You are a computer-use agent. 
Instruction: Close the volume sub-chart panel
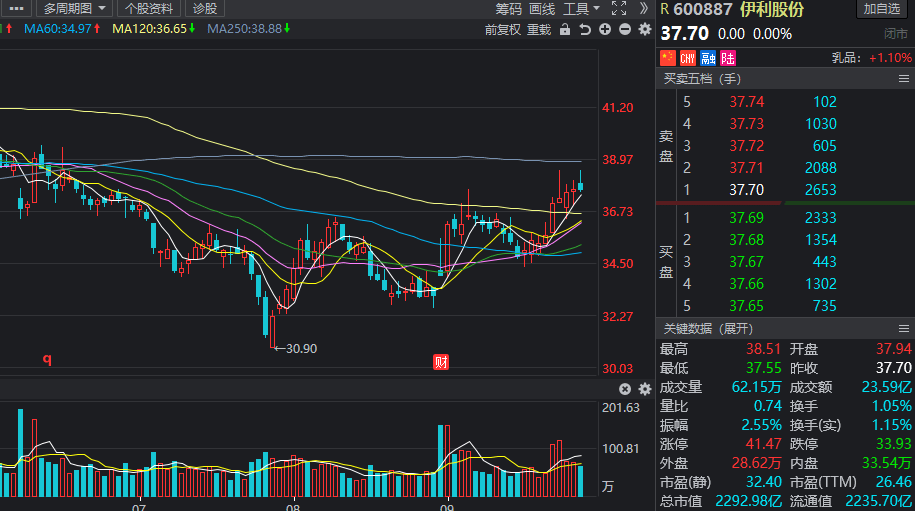pos(625,389)
